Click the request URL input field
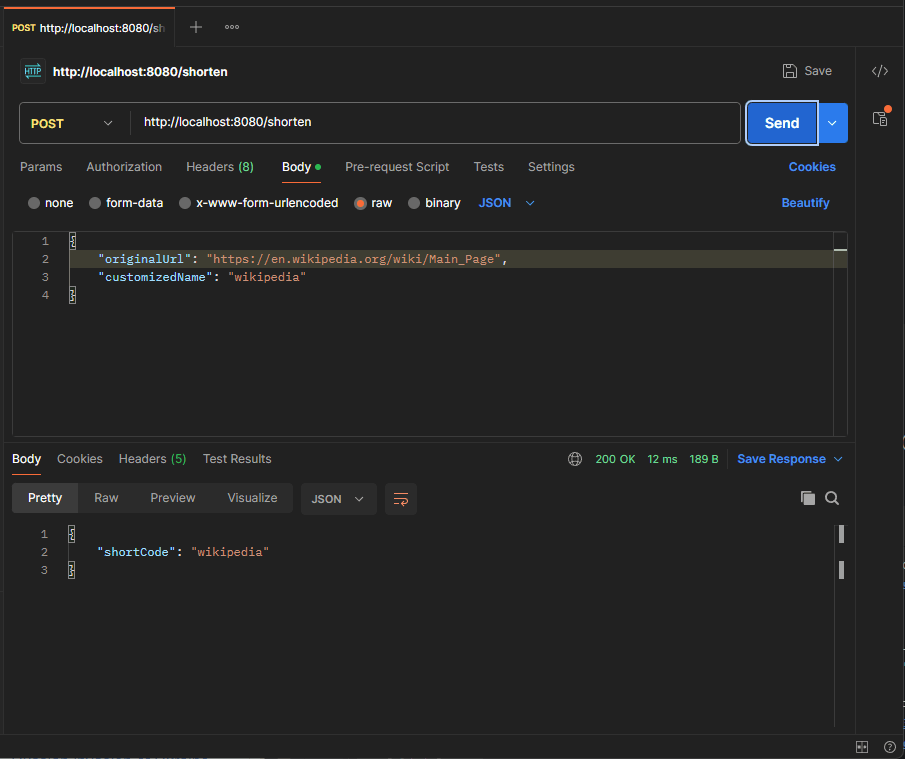Screen dimensions: 905x759 click(x=435, y=123)
